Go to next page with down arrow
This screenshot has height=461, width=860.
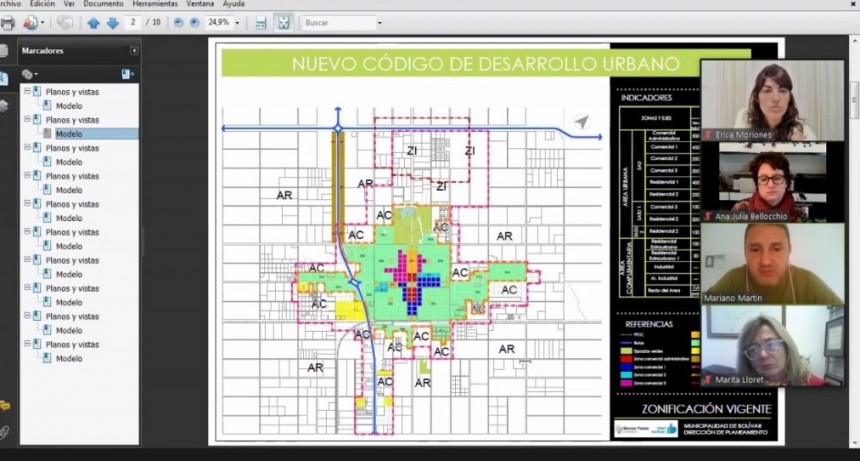pos(112,23)
